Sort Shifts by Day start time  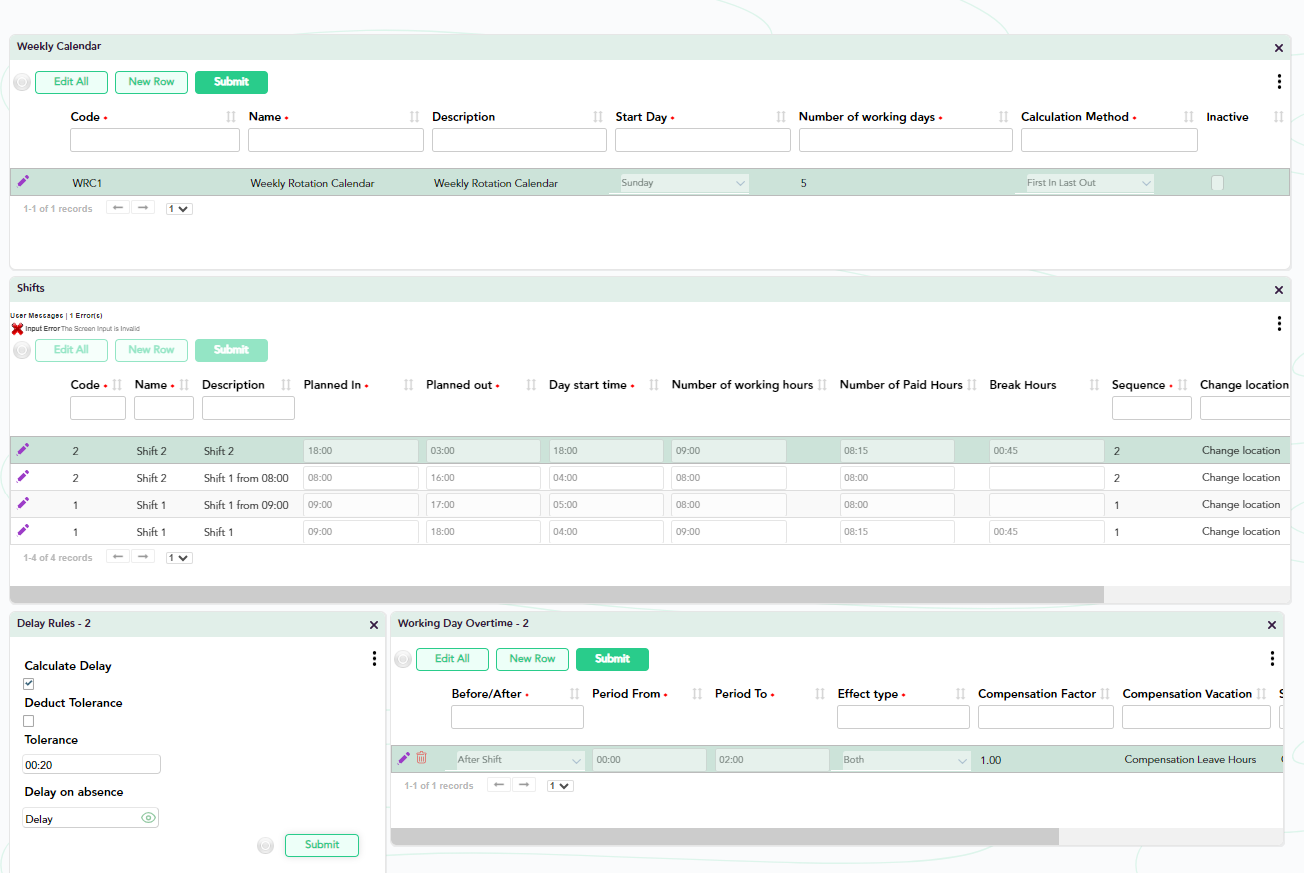654,385
